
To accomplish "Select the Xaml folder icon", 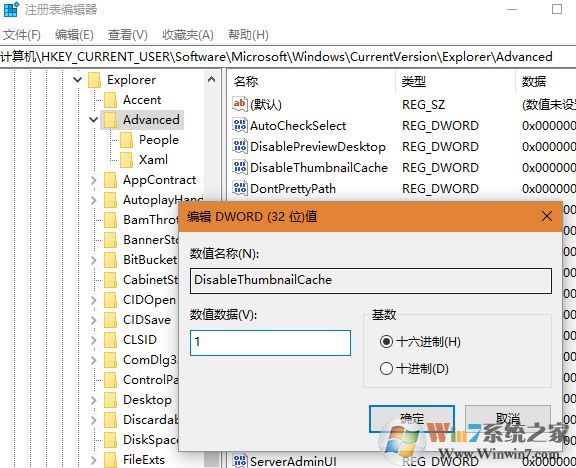I will pyautogui.click(x=126, y=159).
